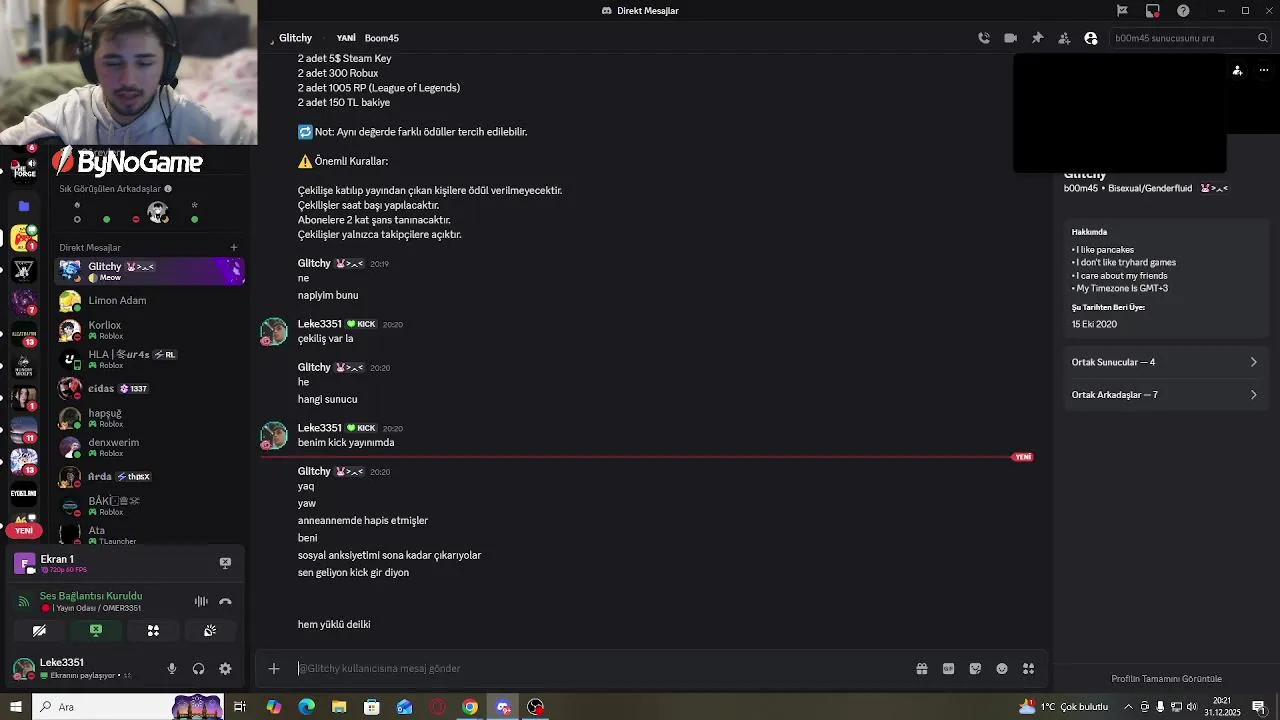Select the Glitchy conversation in DM list
The width and height of the screenshot is (1280, 720).
click(x=149, y=271)
